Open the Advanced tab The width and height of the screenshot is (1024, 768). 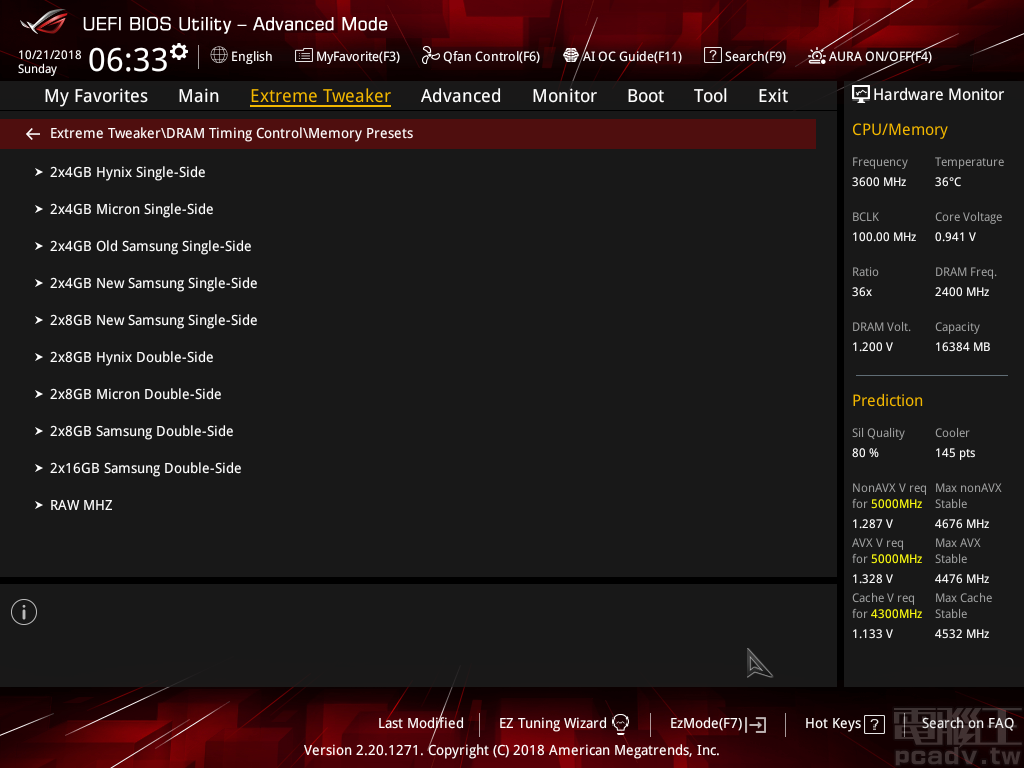[x=460, y=96]
